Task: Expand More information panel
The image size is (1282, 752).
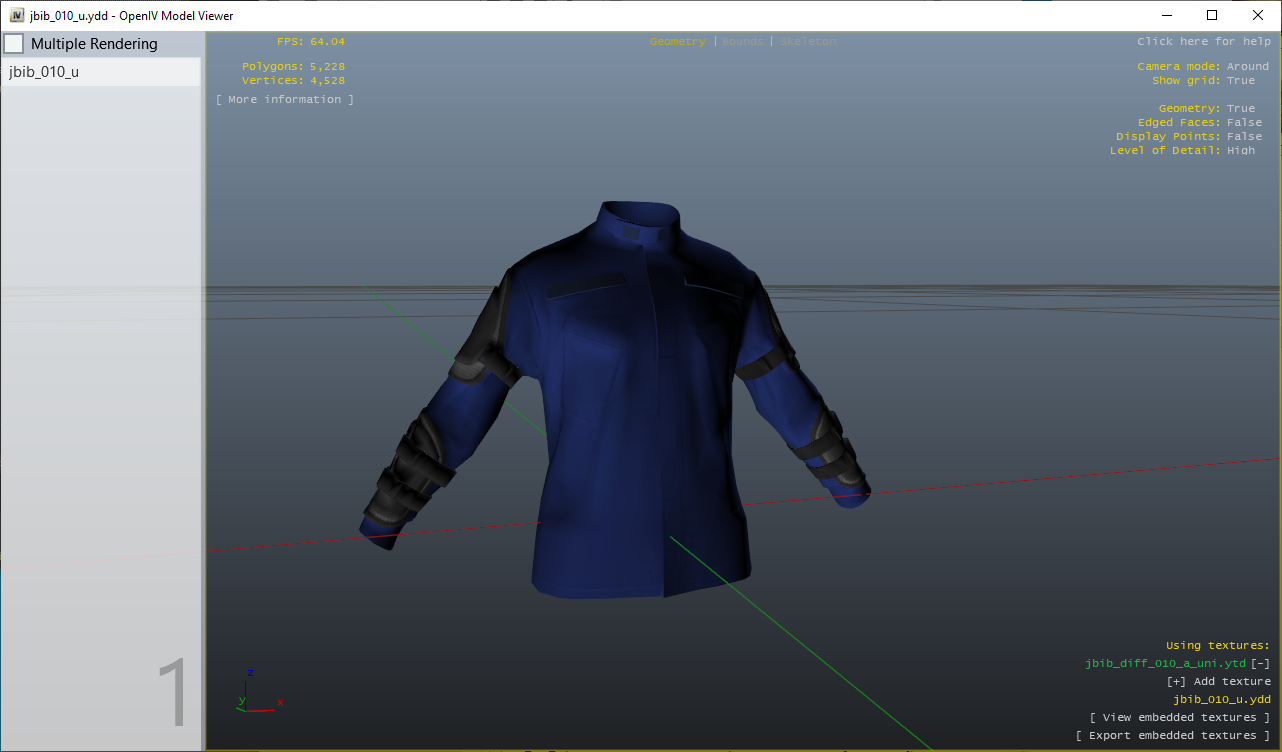Action: point(285,98)
